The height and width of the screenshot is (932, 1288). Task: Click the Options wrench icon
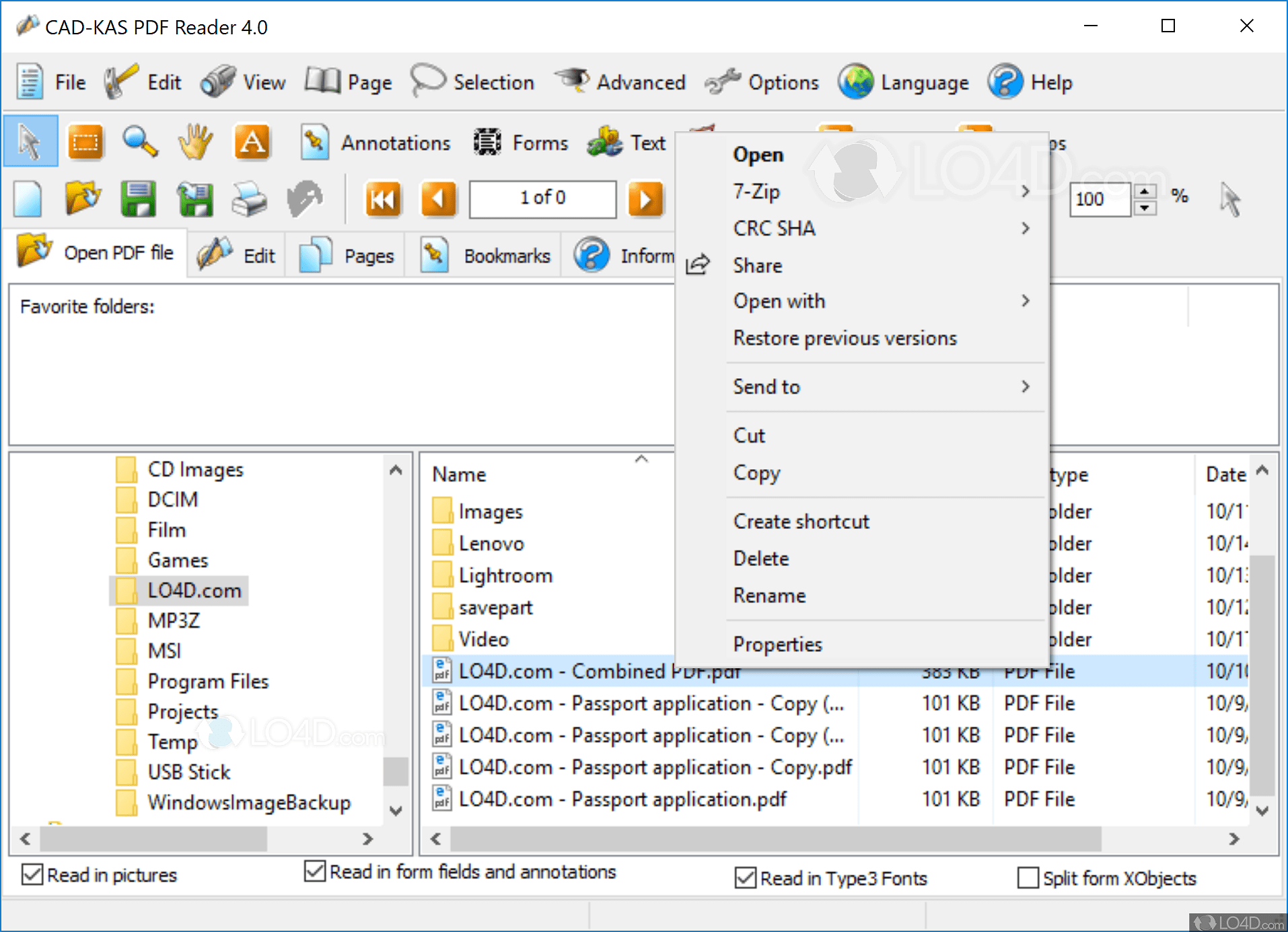click(723, 82)
